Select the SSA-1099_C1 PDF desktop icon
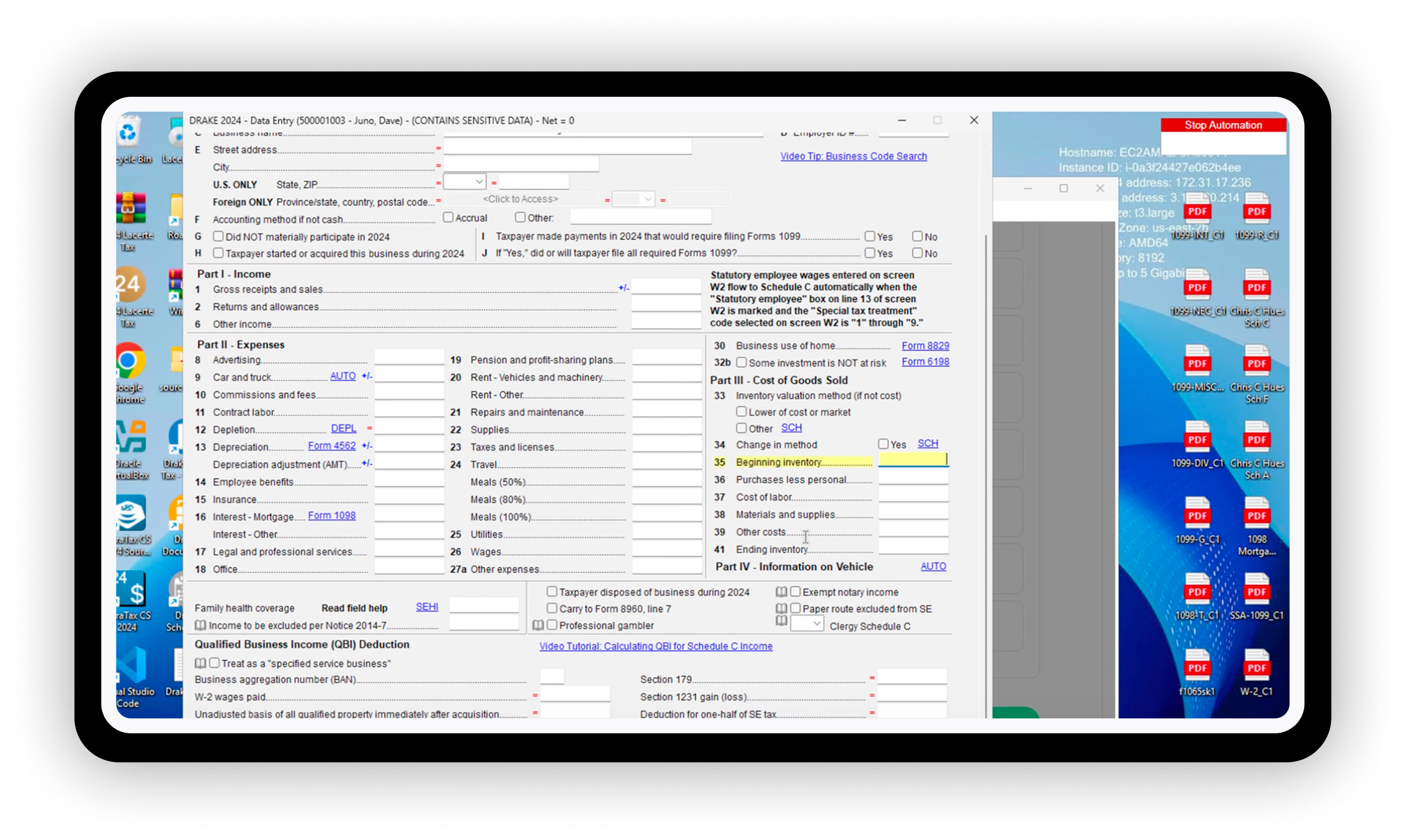This screenshot has height=840, width=1406. (1256, 597)
